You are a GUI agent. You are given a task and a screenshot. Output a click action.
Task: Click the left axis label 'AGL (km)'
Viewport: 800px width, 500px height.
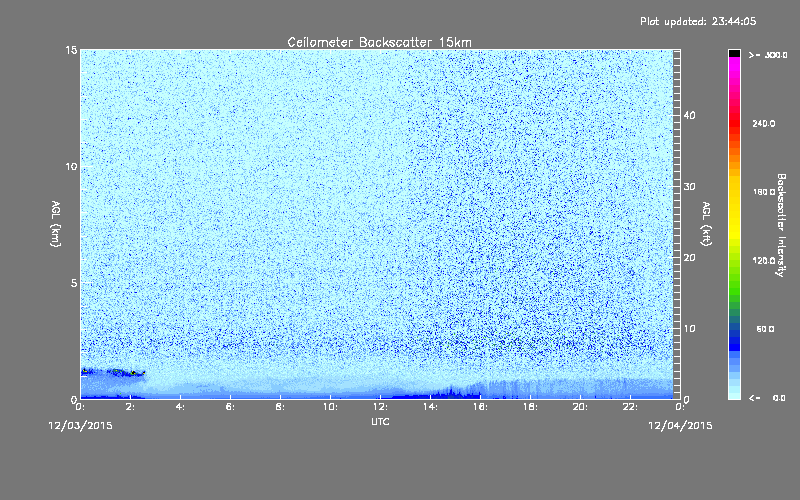(x=56, y=224)
